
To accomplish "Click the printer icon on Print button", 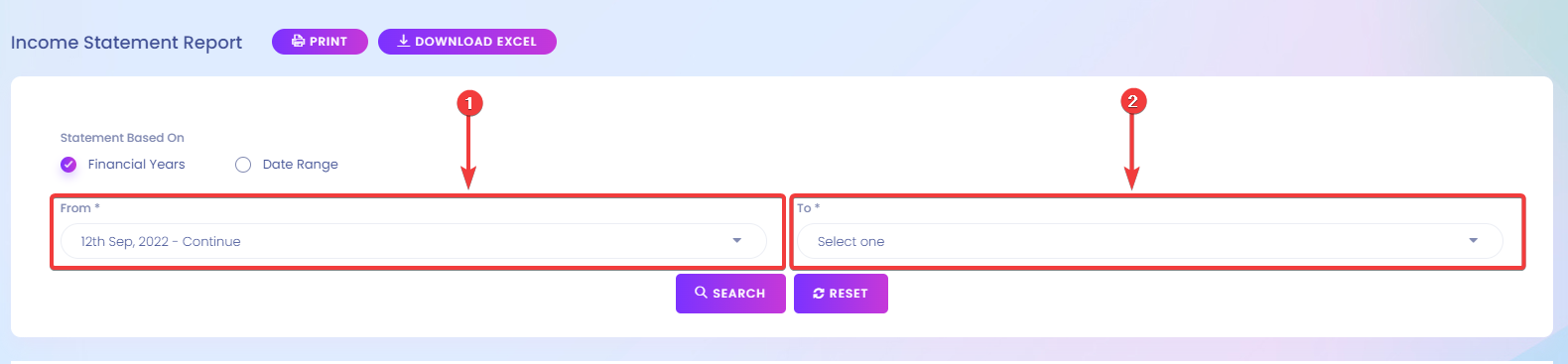I will (x=298, y=42).
